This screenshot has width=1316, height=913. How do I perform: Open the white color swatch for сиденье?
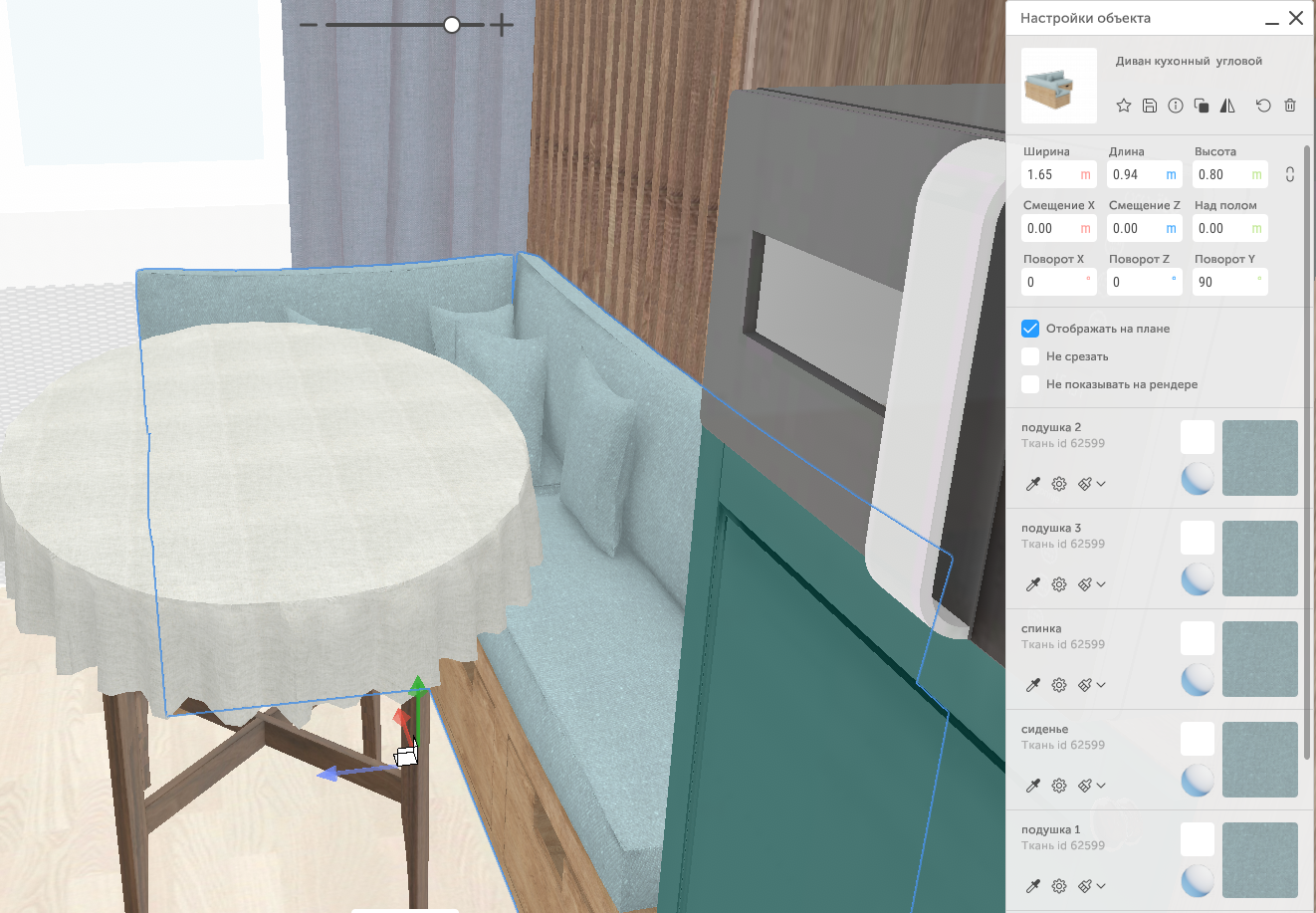(1198, 739)
